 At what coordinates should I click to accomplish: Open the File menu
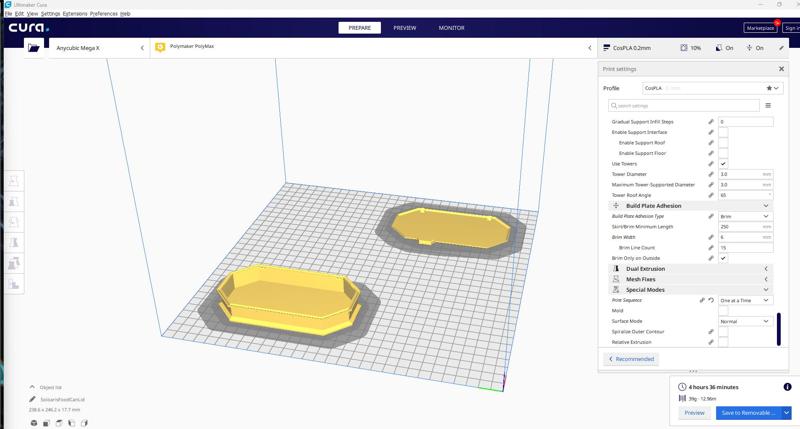pyautogui.click(x=8, y=14)
